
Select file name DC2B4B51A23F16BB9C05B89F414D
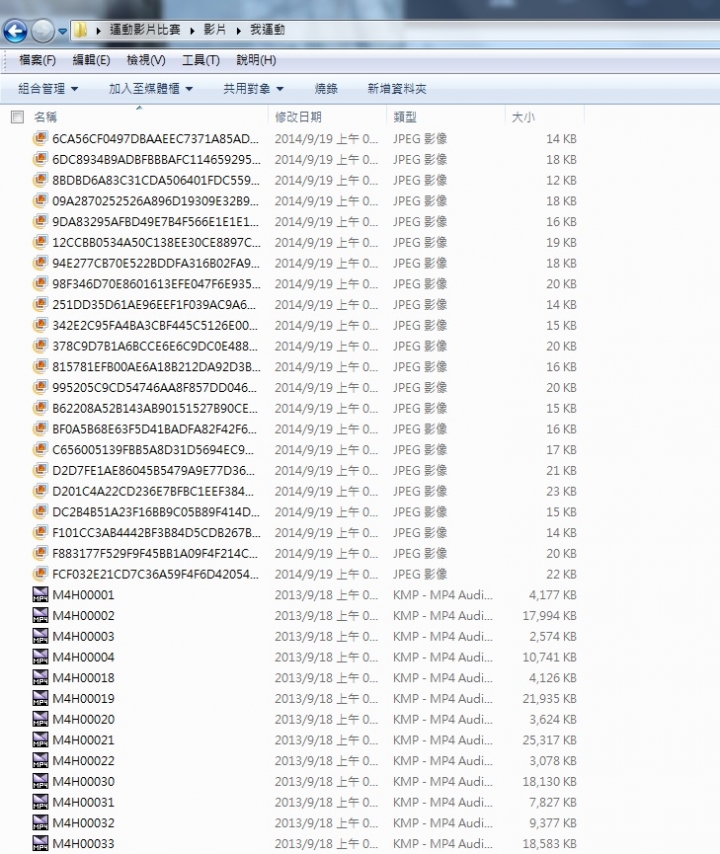[156, 512]
